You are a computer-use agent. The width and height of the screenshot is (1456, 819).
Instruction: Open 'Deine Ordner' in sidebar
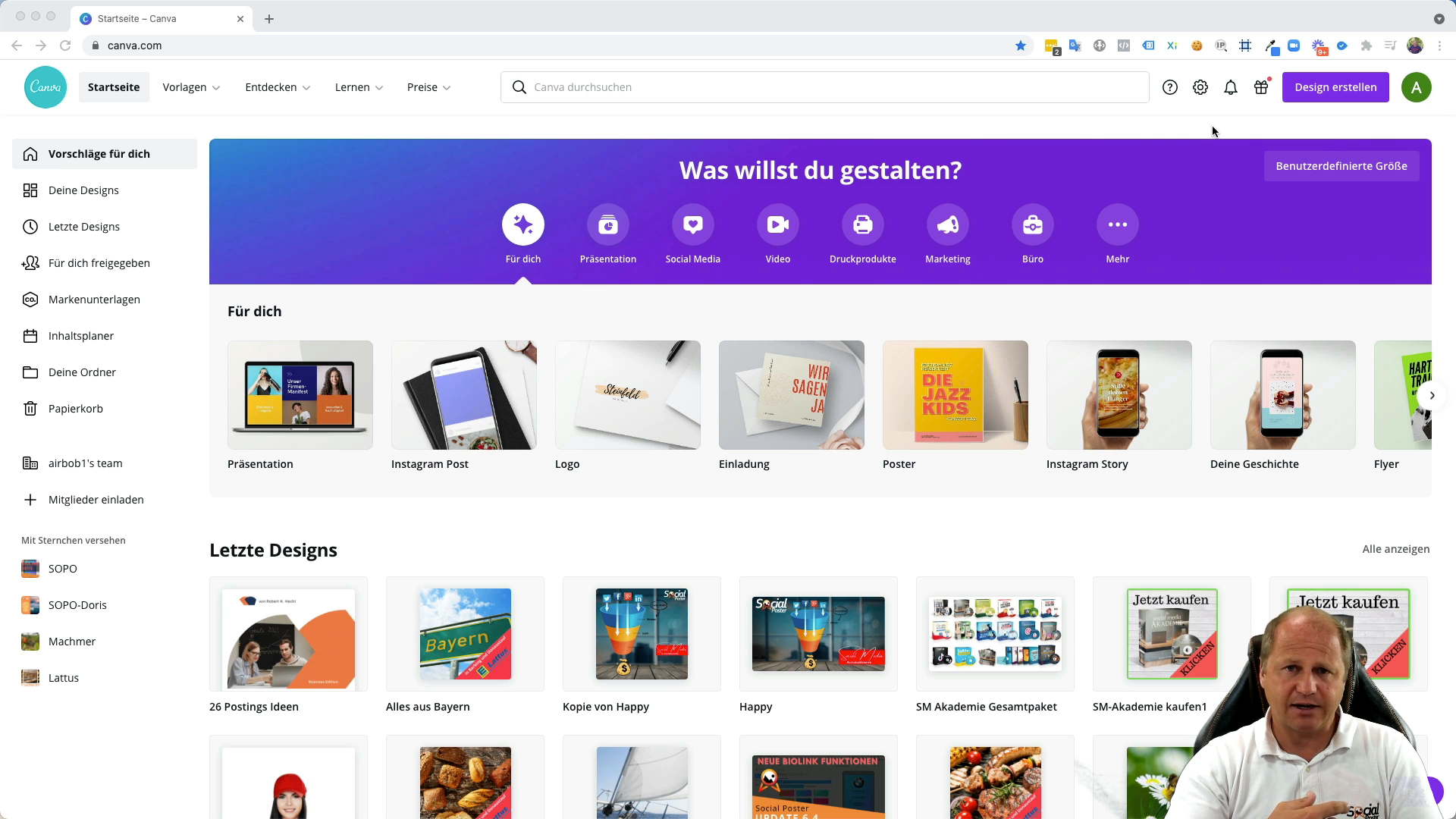[x=105, y=372]
